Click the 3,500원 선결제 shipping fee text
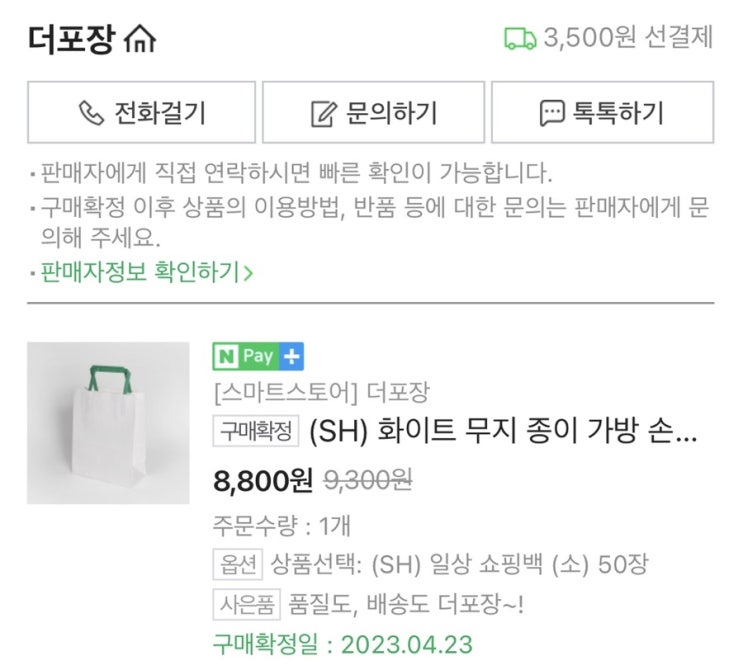Viewport: 743px width, 670px height. tap(628, 38)
